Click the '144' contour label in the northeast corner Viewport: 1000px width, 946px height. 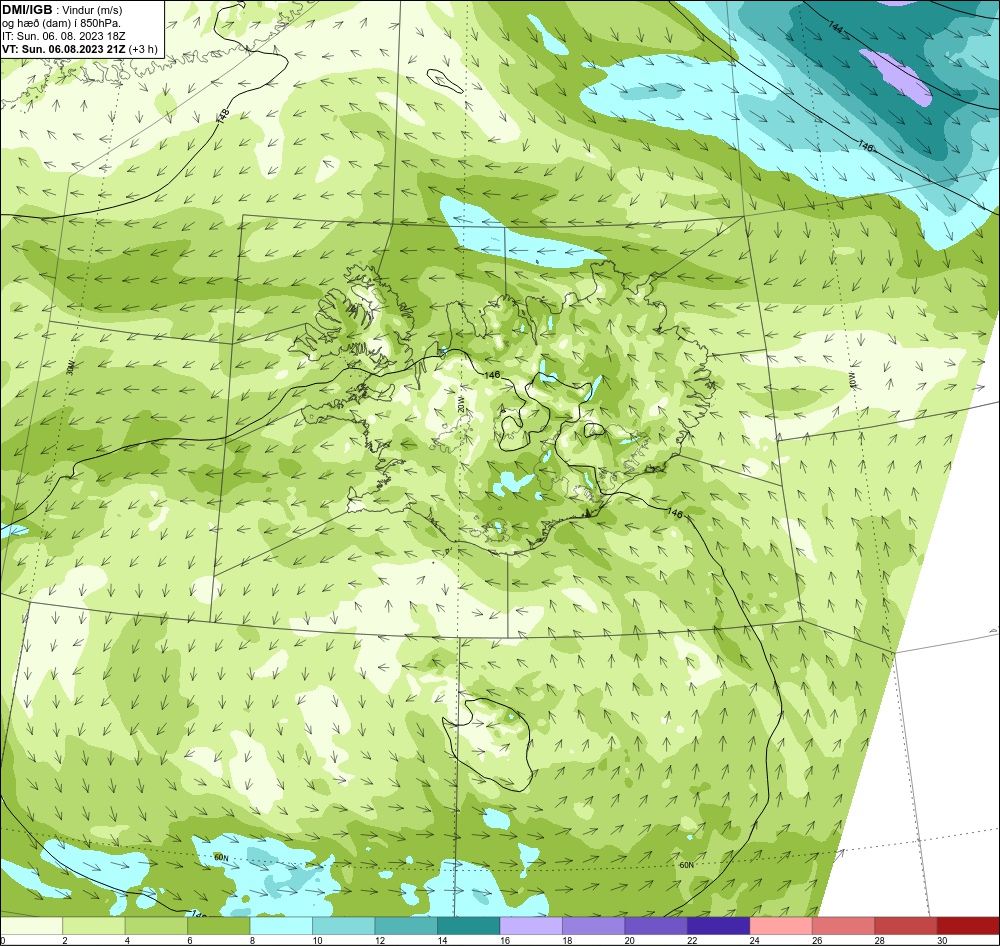click(836, 26)
